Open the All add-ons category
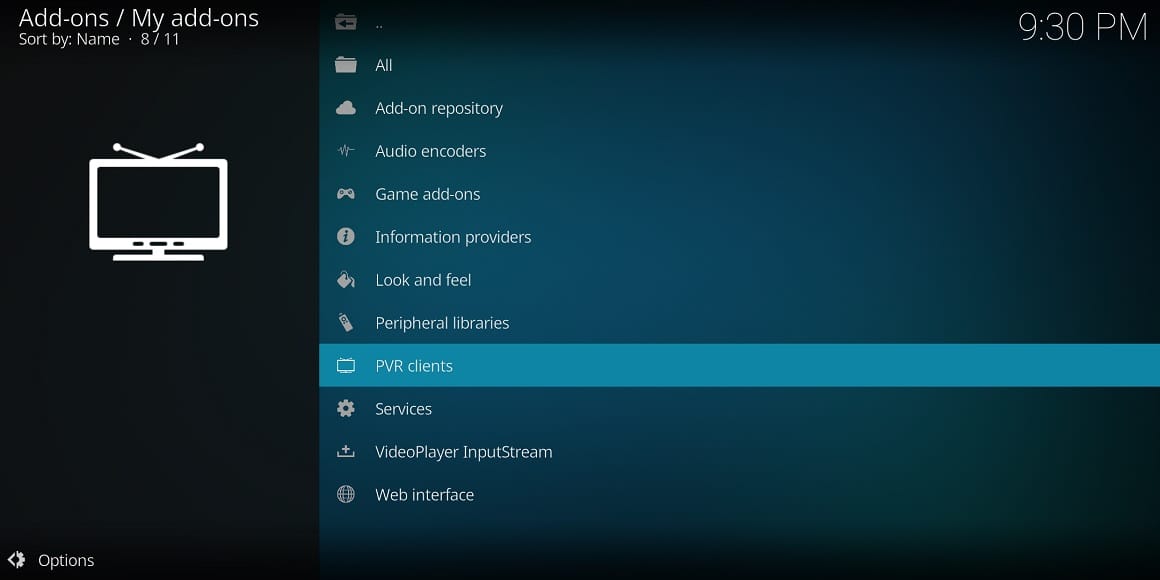The width and height of the screenshot is (1160, 580). click(x=384, y=65)
